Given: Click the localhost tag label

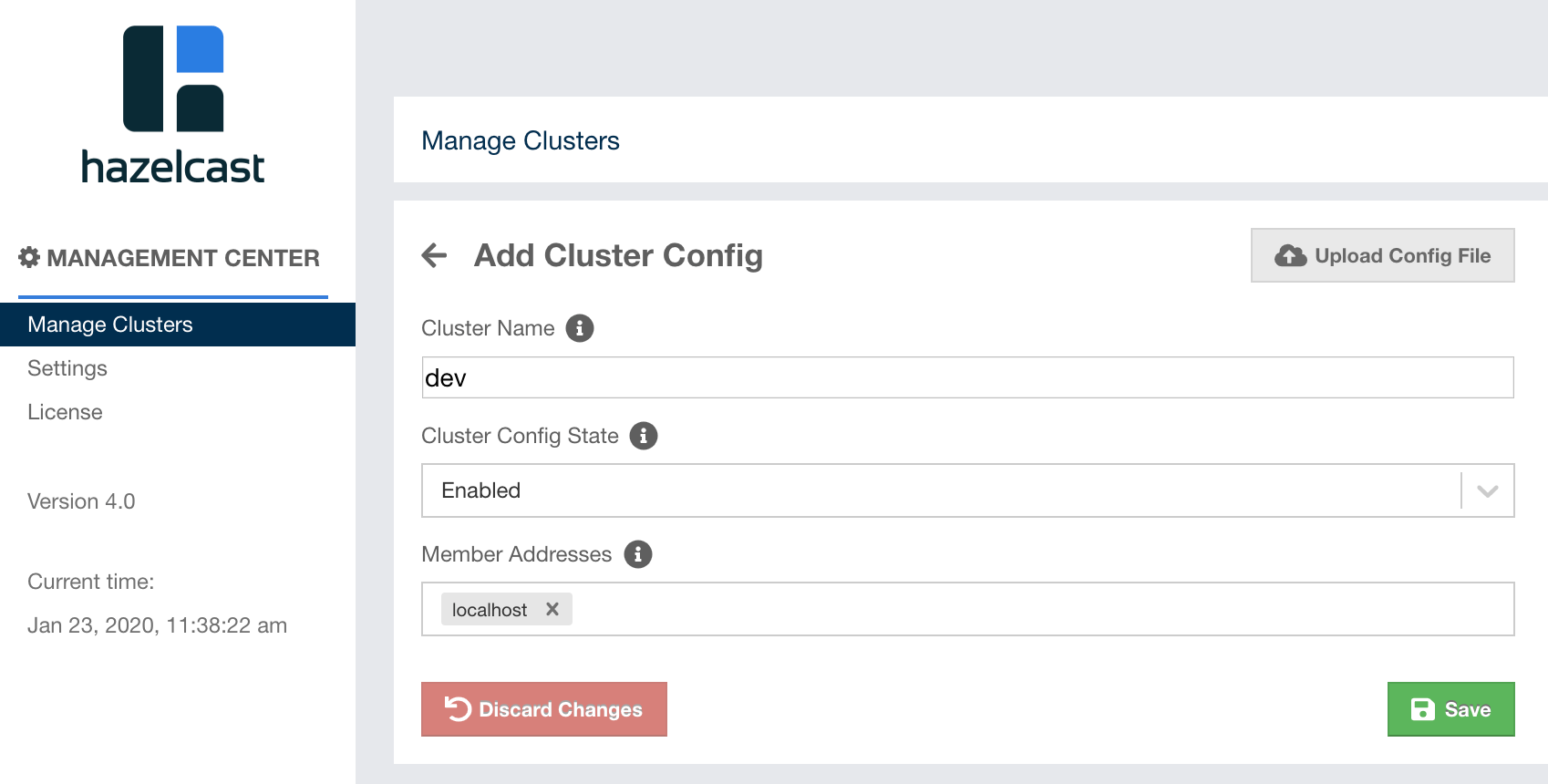Looking at the screenshot, I should coord(490,610).
